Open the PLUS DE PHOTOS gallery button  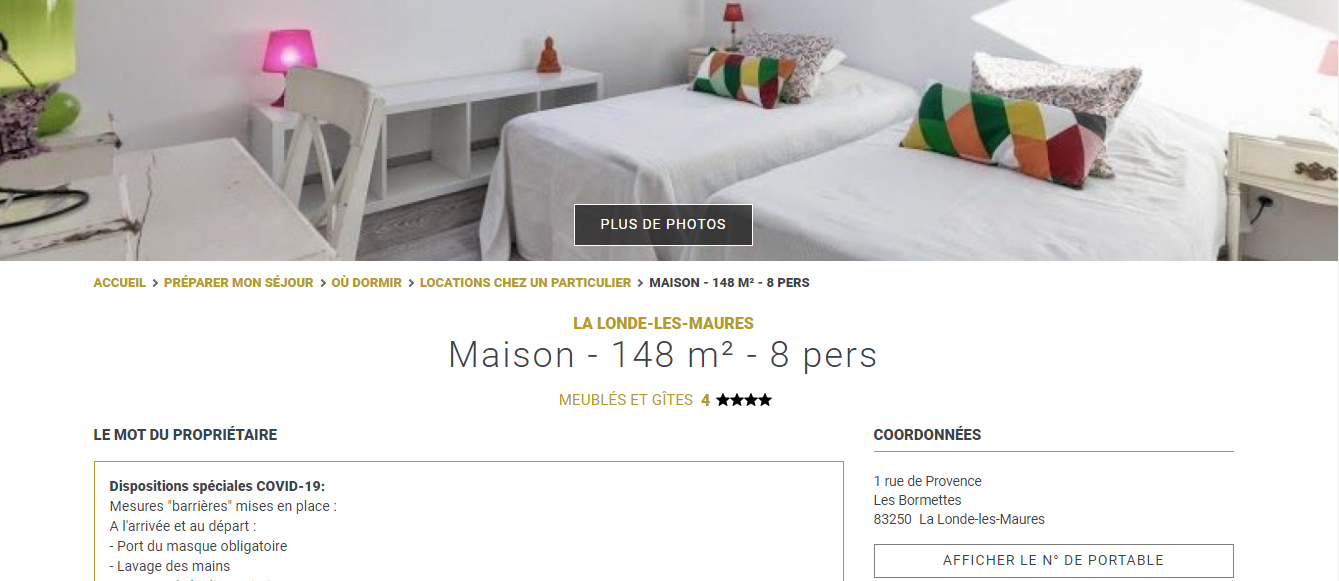[663, 225]
